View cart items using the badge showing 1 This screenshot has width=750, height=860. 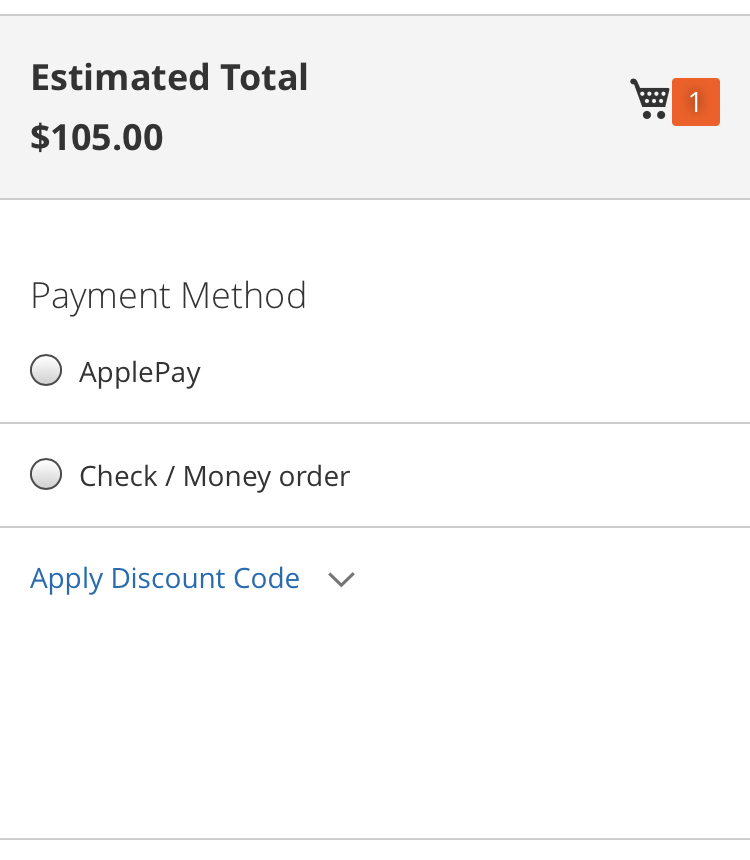click(696, 102)
